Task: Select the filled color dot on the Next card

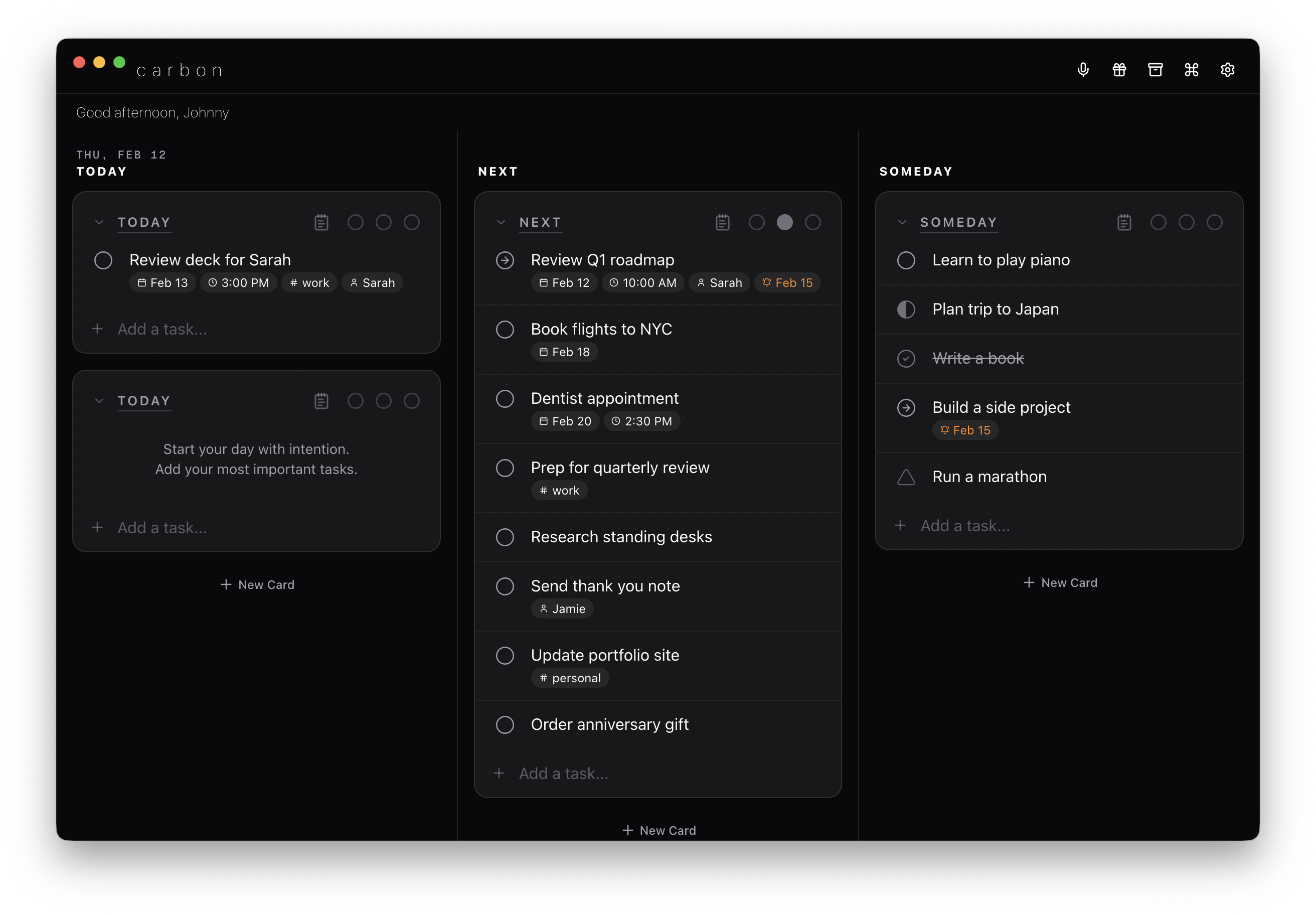Action: pos(785,222)
